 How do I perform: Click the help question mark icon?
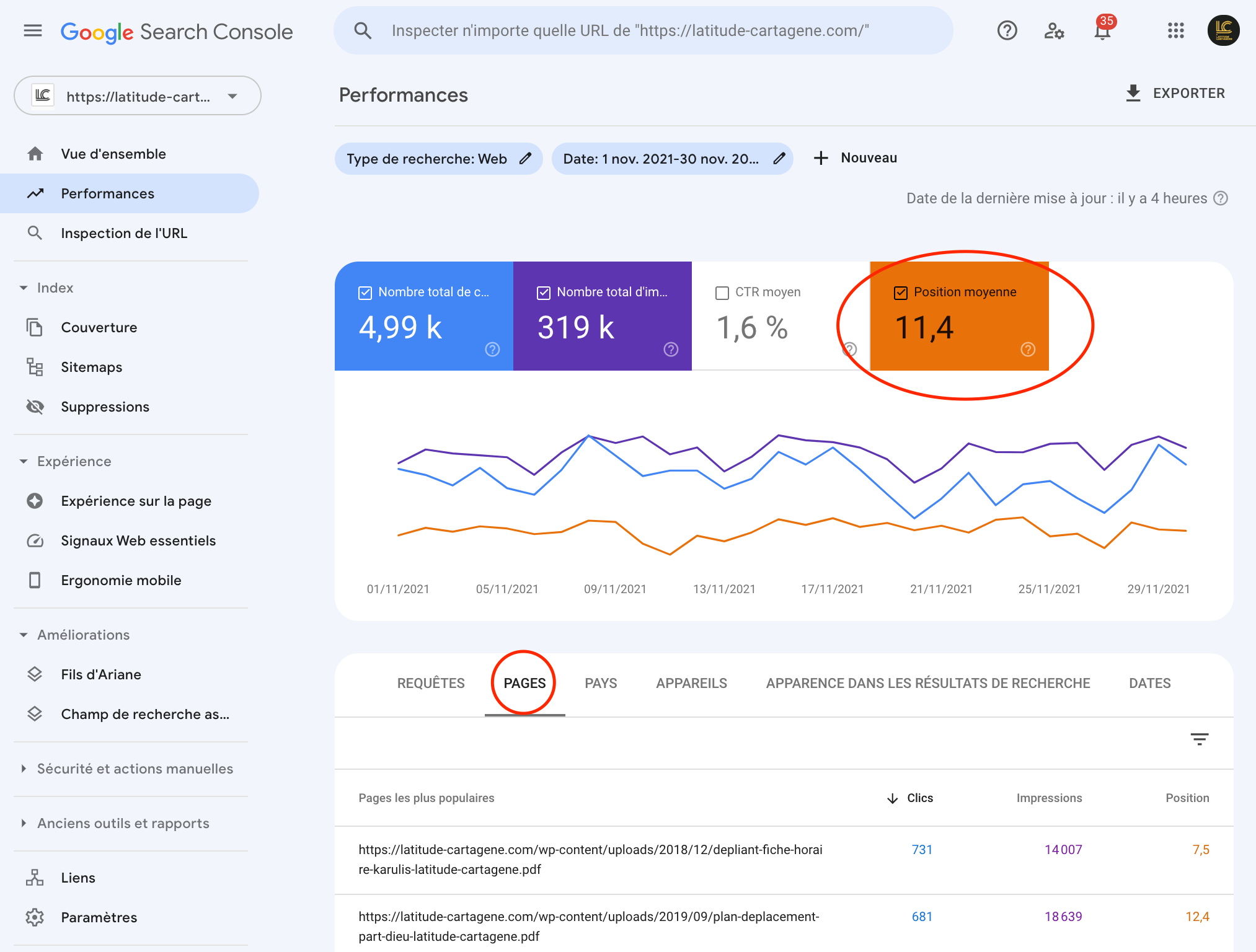tap(1007, 30)
